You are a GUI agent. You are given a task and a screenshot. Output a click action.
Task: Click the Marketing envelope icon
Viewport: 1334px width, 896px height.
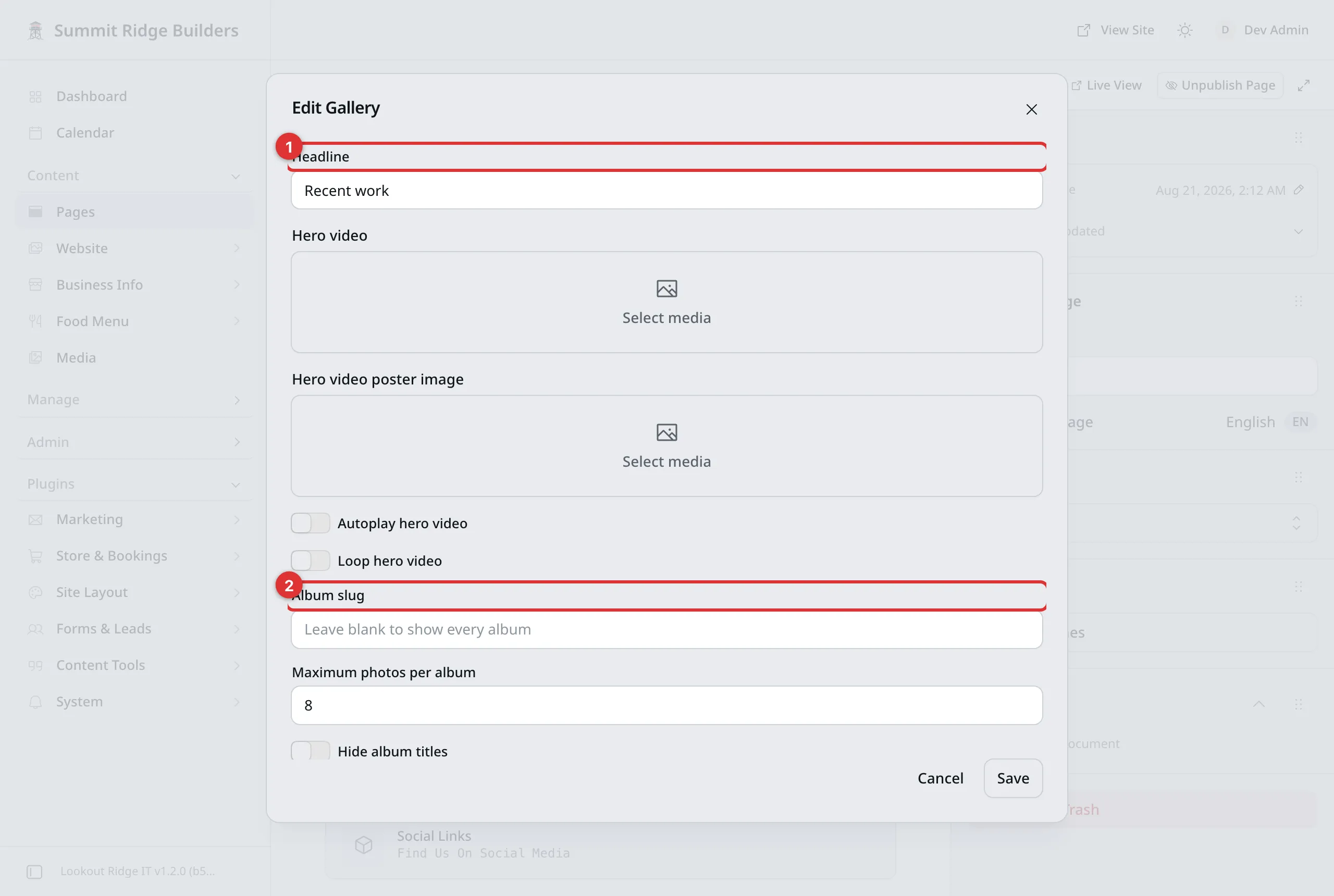[x=35, y=519]
